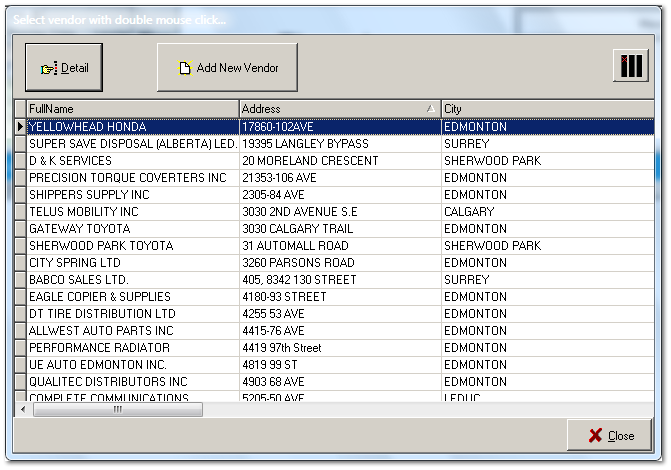Select the D & K SERVICES row
Screen dimensions: 671x470
click(132, 161)
